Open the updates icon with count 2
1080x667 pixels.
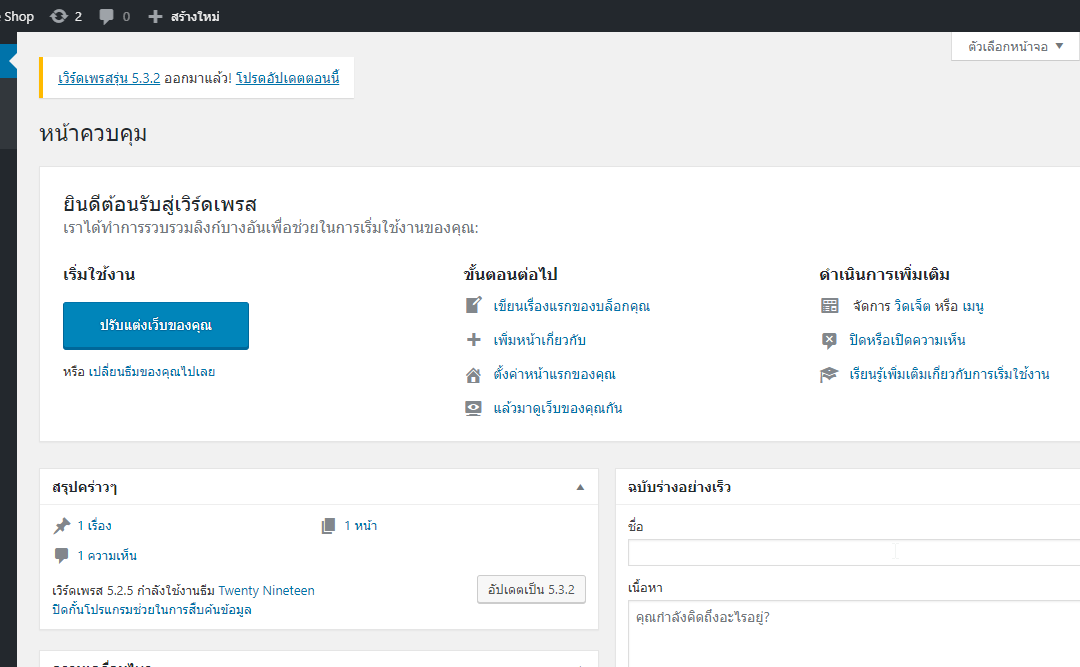point(66,16)
